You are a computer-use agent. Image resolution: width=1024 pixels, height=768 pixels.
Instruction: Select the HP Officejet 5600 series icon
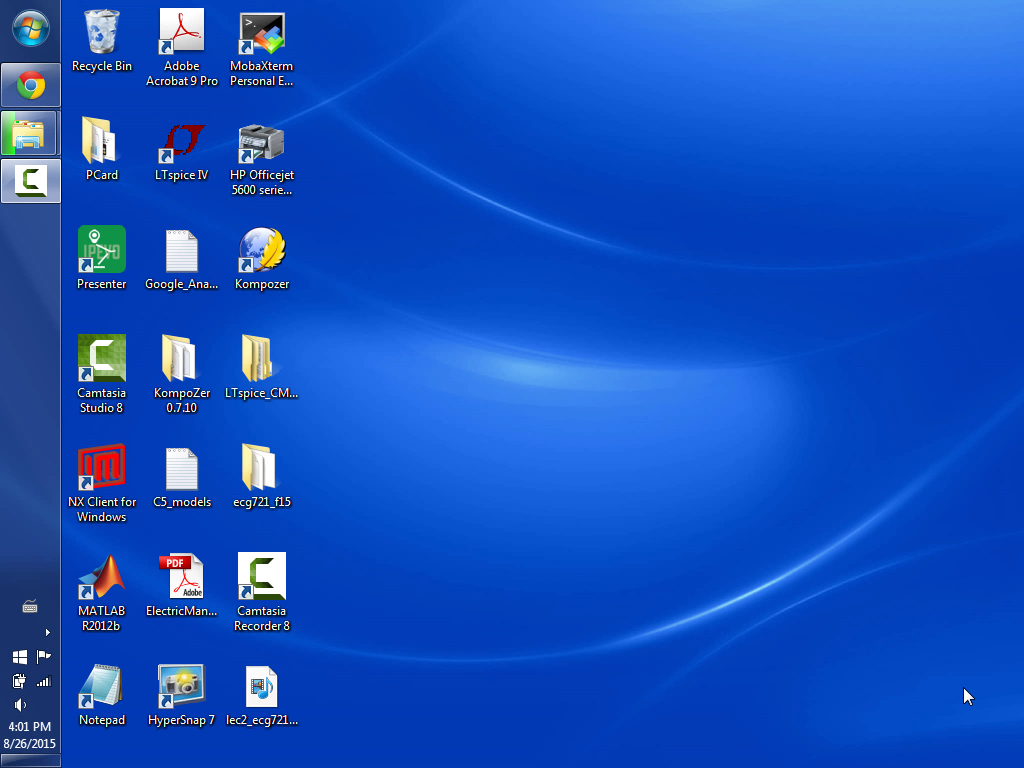pos(262,143)
